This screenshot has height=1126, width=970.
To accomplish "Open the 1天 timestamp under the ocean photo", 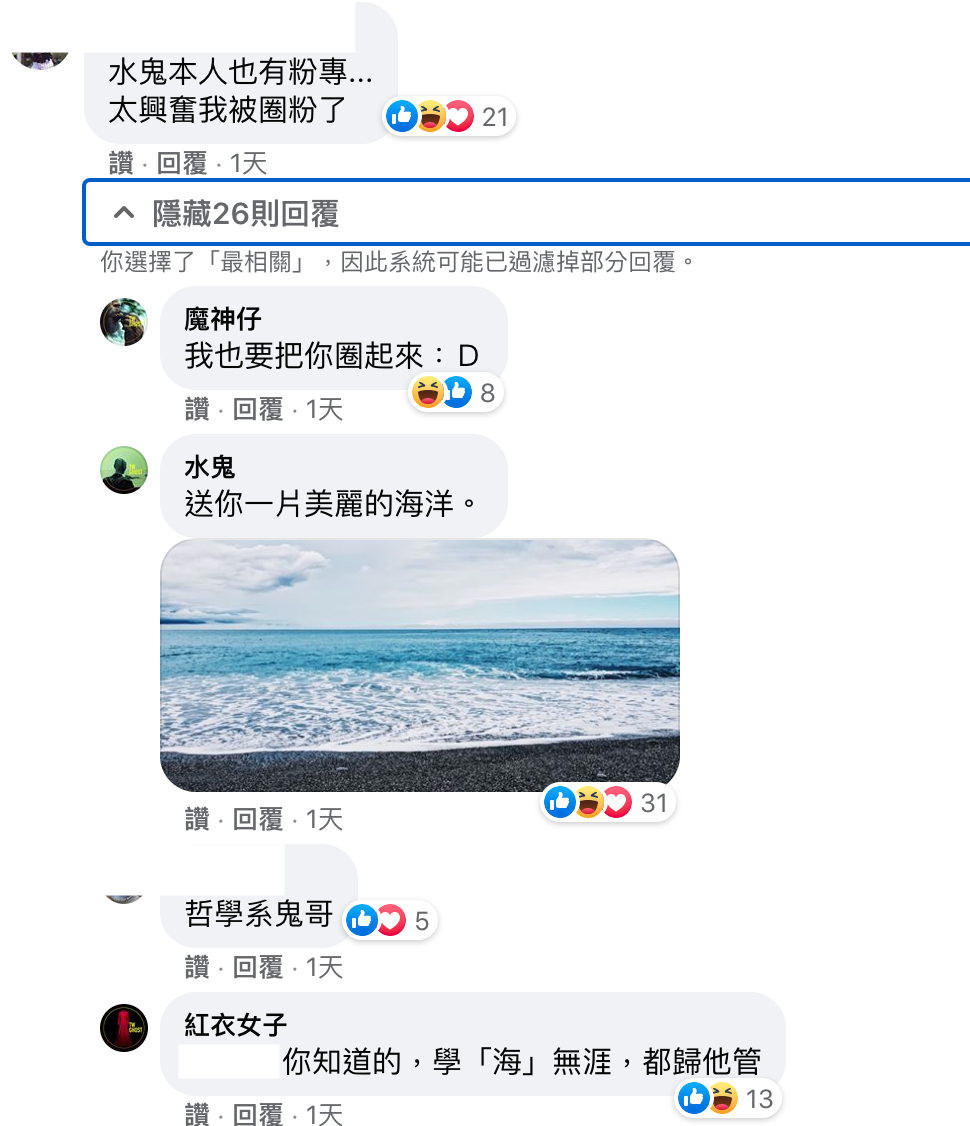I will pyautogui.click(x=325, y=819).
